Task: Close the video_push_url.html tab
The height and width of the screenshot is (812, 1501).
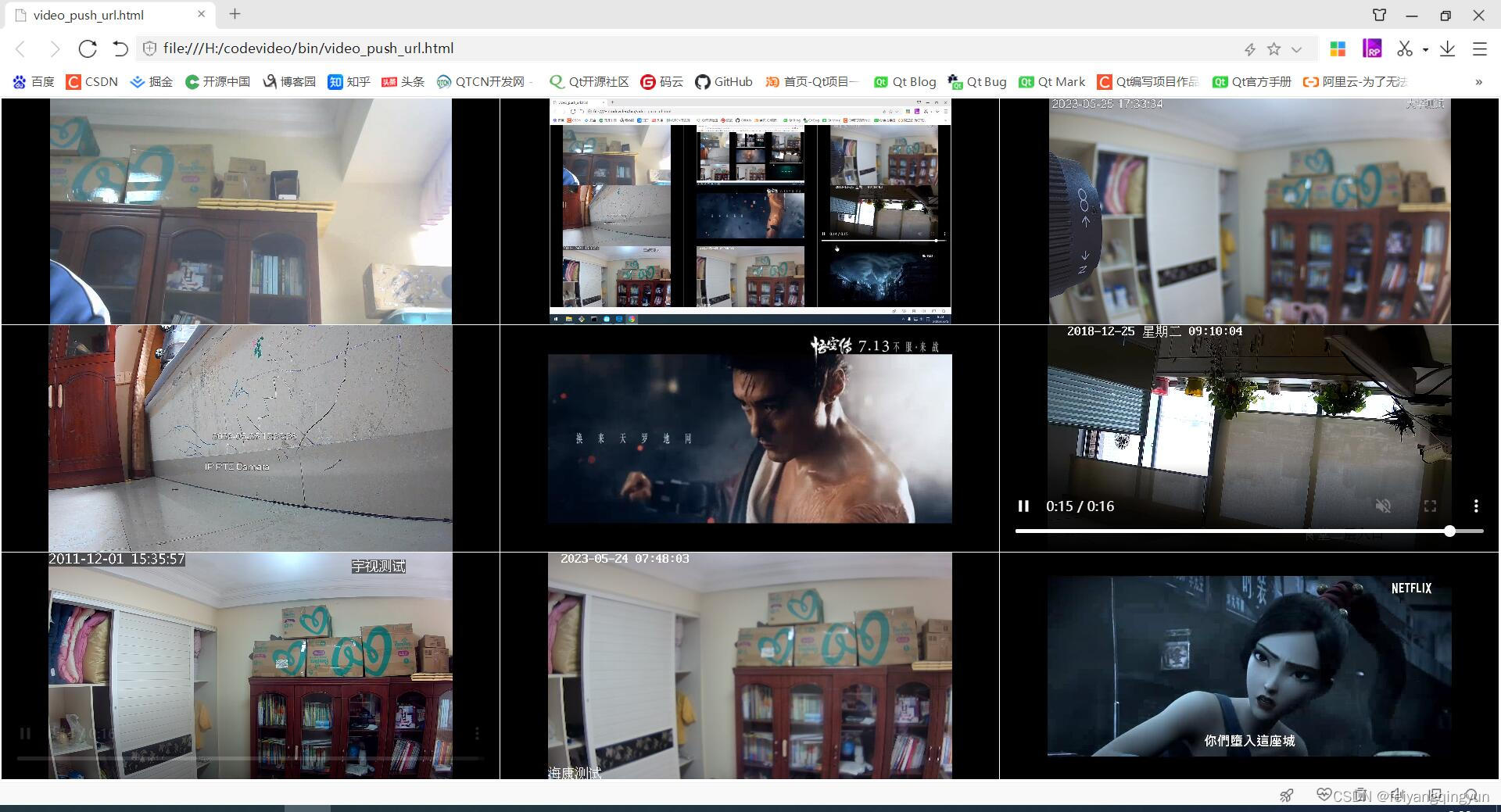Action: click(201, 14)
